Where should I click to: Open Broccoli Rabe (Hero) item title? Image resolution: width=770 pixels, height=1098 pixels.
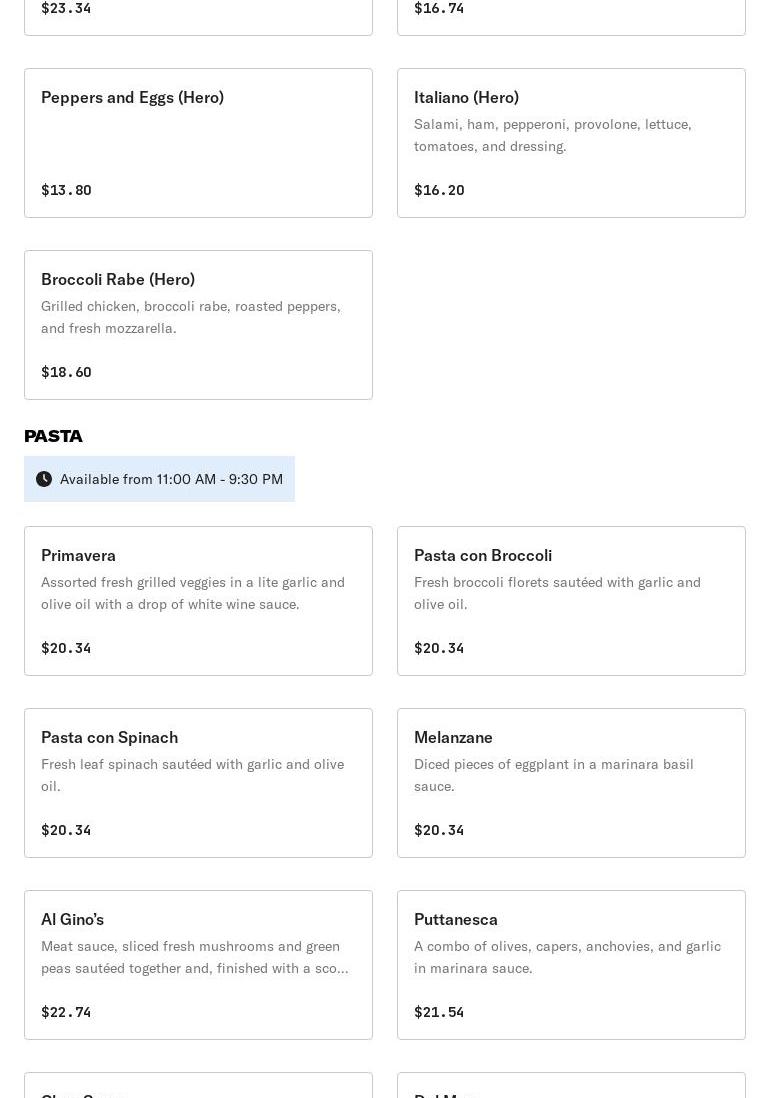[x=118, y=279]
